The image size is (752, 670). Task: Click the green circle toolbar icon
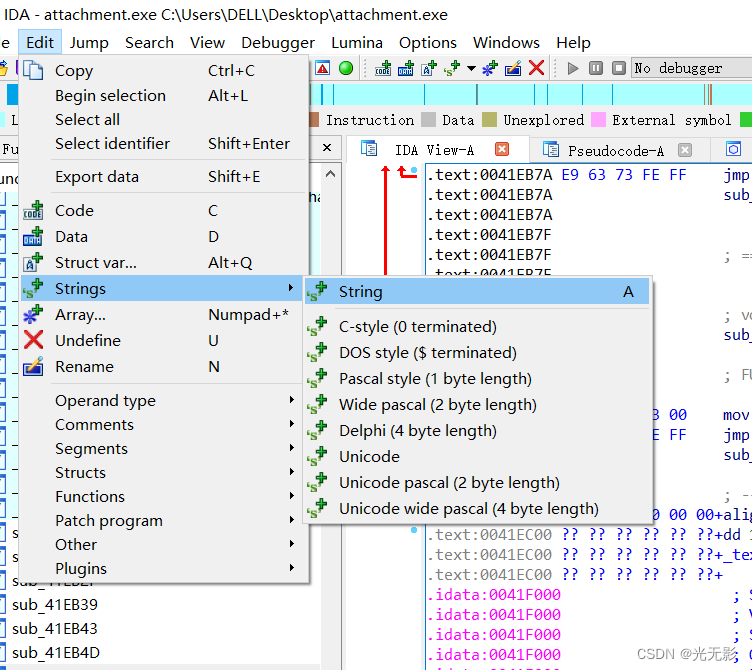[x=345, y=68]
